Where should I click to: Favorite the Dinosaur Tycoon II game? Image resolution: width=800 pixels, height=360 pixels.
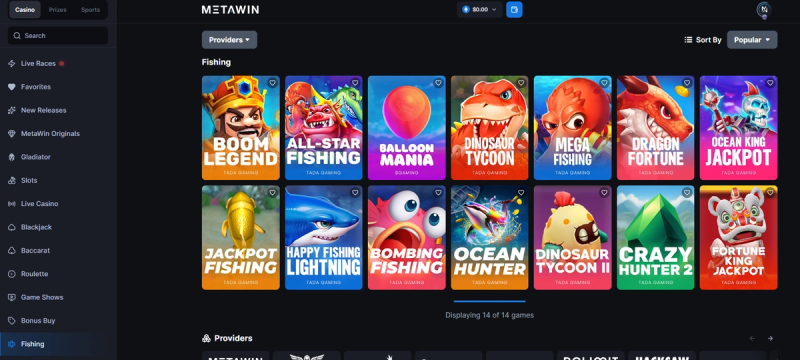click(604, 193)
